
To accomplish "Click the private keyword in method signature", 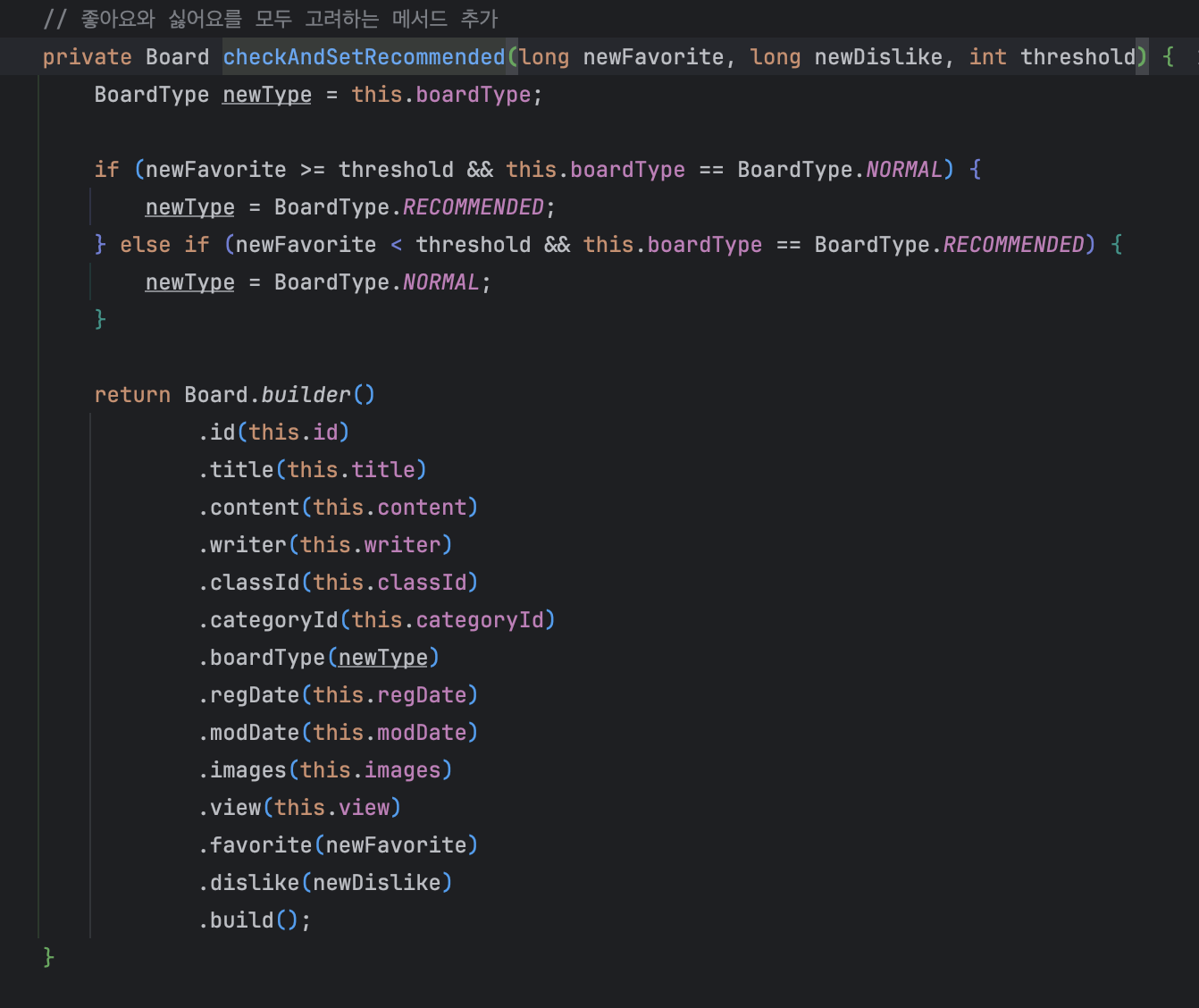I will click(x=87, y=57).
